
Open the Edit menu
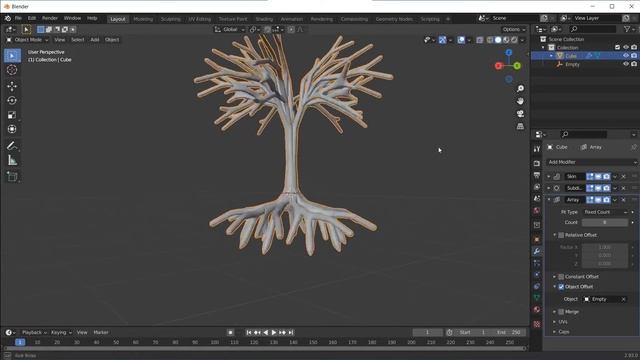point(32,18)
